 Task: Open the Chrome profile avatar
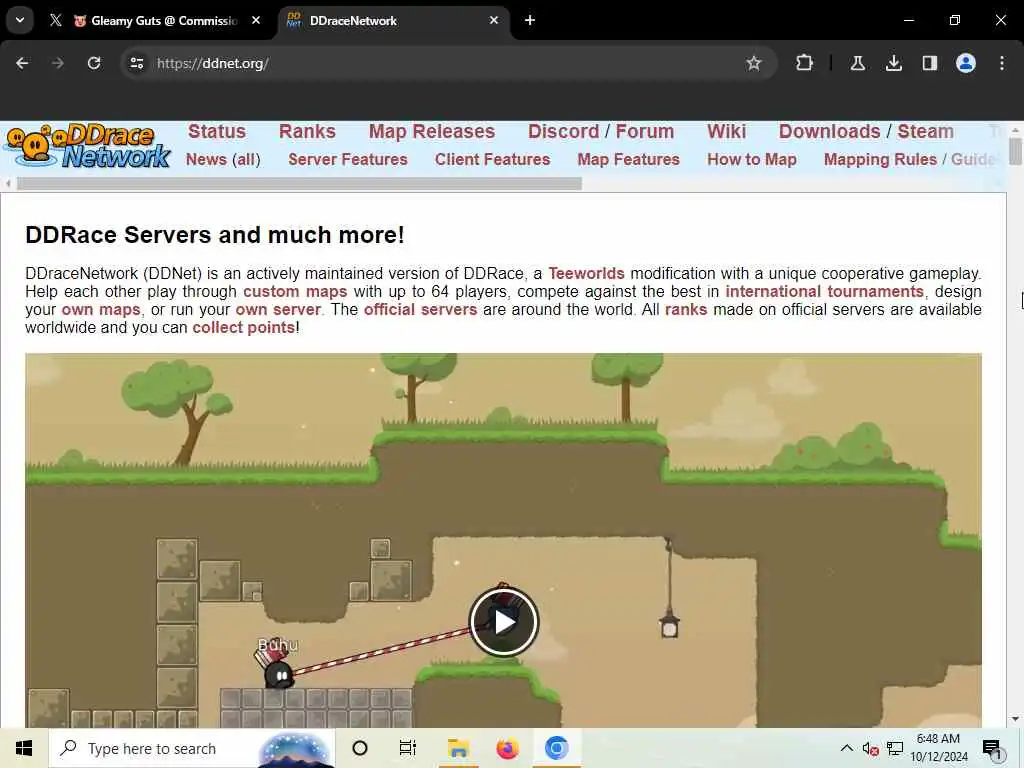pyautogui.click(x=965, y=63)
